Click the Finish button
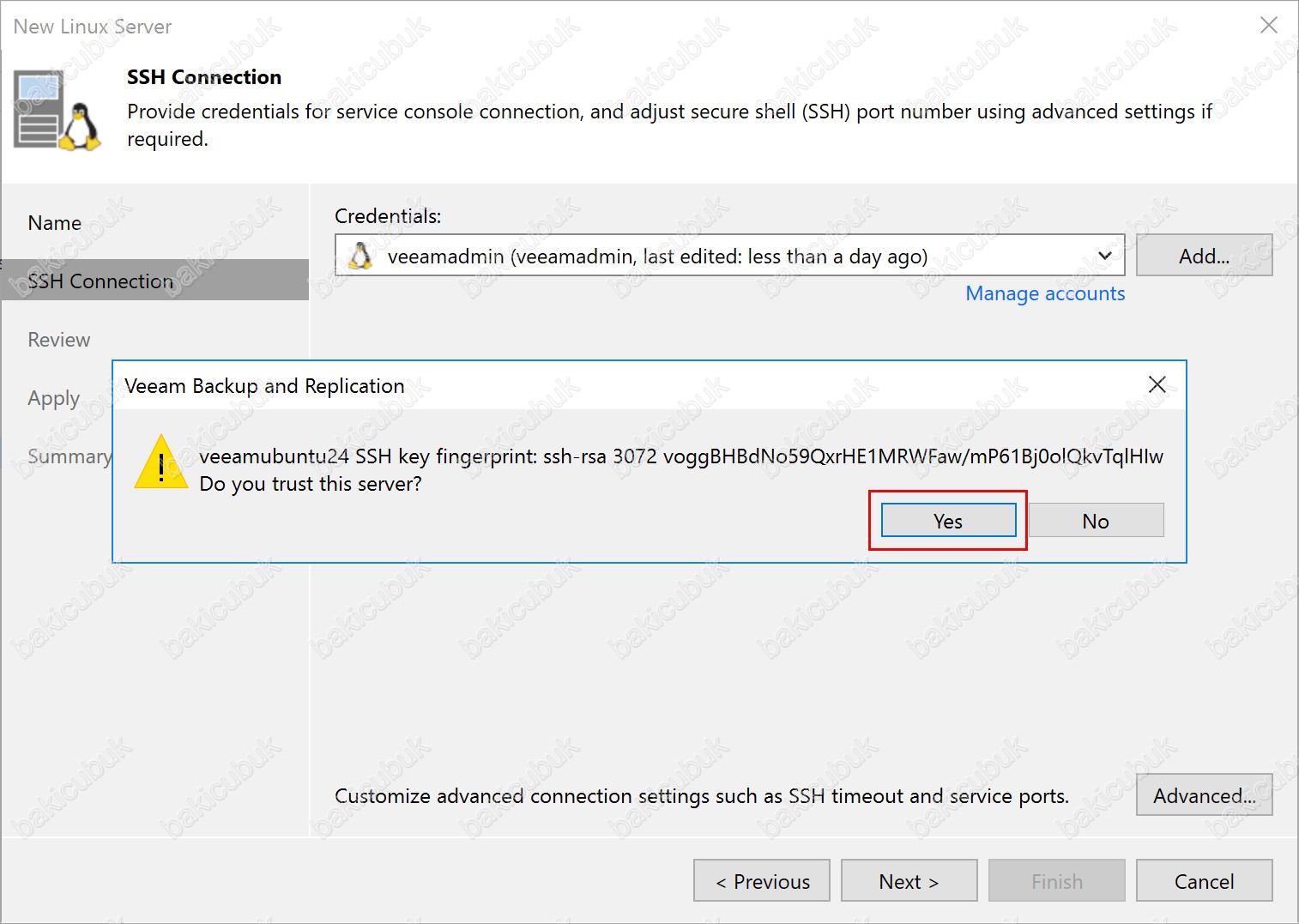Image resolution: width=1299 pixels, height=924 pixels. [1057, 881]
